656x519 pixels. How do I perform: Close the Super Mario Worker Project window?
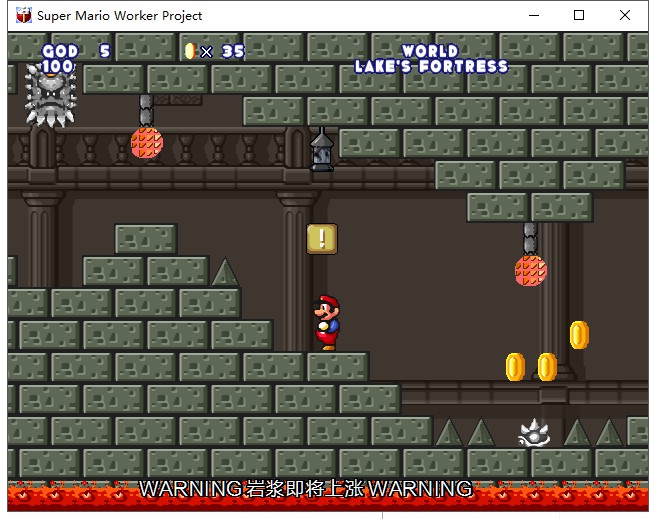(625, 15)
